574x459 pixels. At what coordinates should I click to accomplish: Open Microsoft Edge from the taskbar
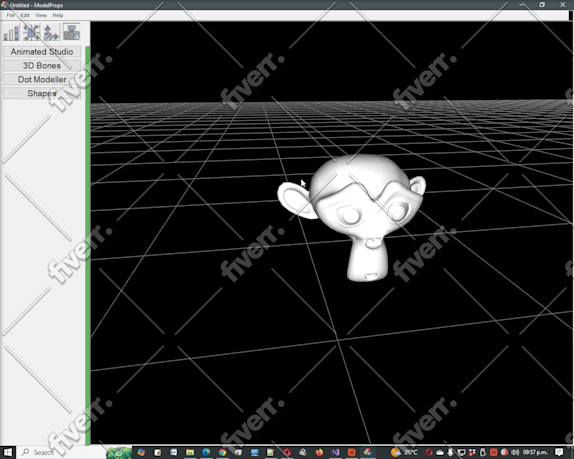[x=206, y=452]
